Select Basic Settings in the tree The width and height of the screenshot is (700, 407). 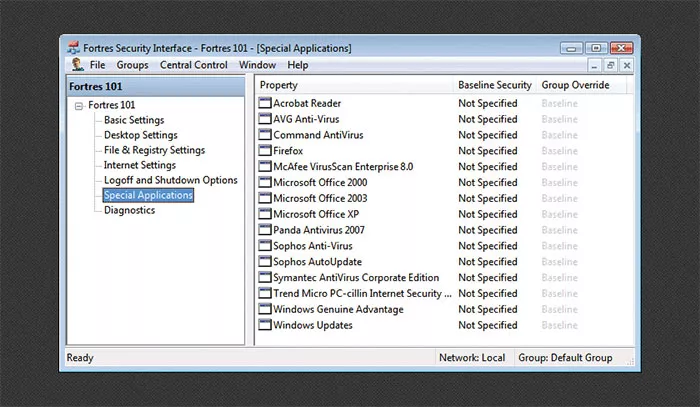tap(134, 120)
